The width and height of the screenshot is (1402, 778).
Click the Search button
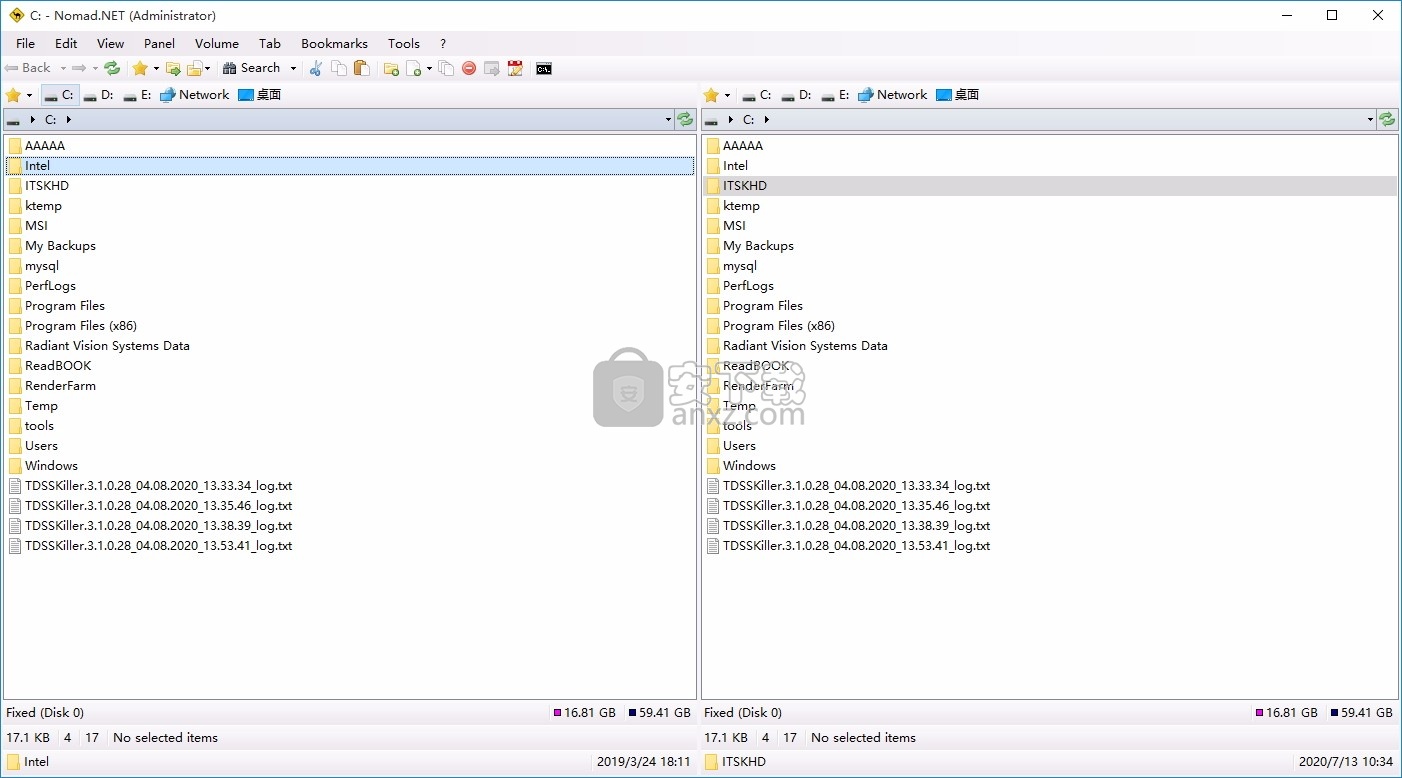[x=251, y=68]
